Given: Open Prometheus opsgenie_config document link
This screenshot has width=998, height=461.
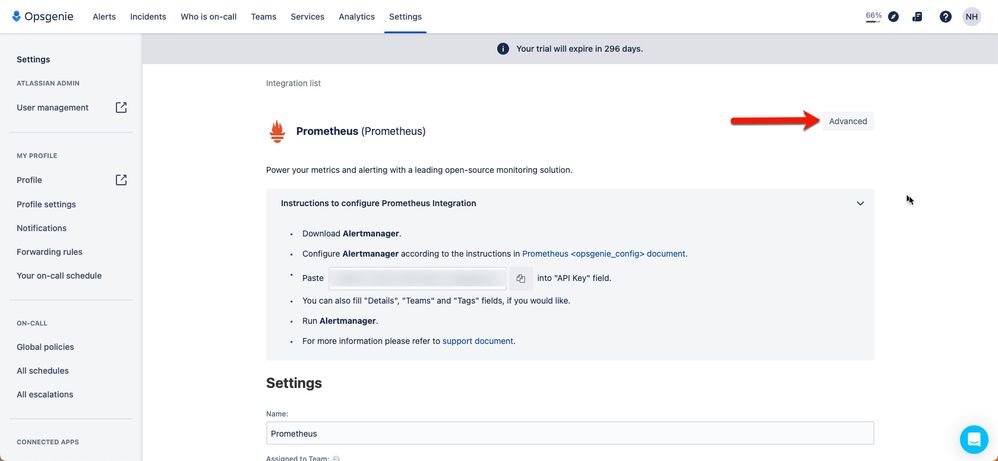Looking at the screenshot, I should (604, 253).
